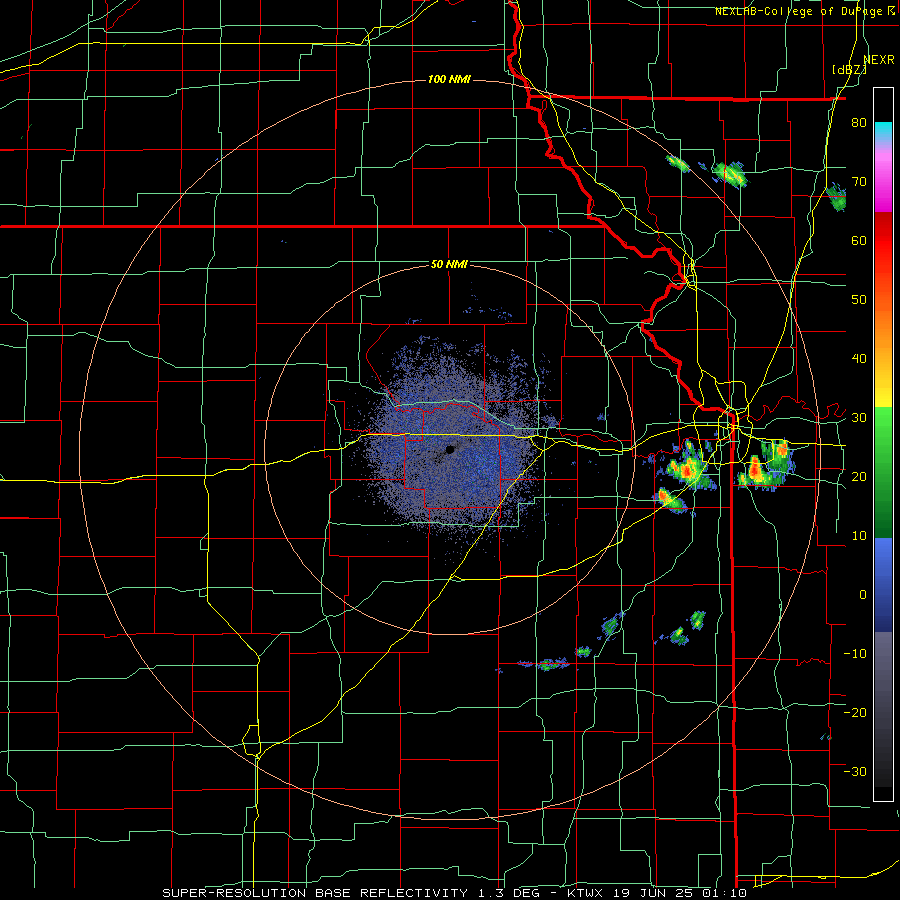Click the NEXR label above dBZ
The image size is (900, 900).
tap(879, 60)
